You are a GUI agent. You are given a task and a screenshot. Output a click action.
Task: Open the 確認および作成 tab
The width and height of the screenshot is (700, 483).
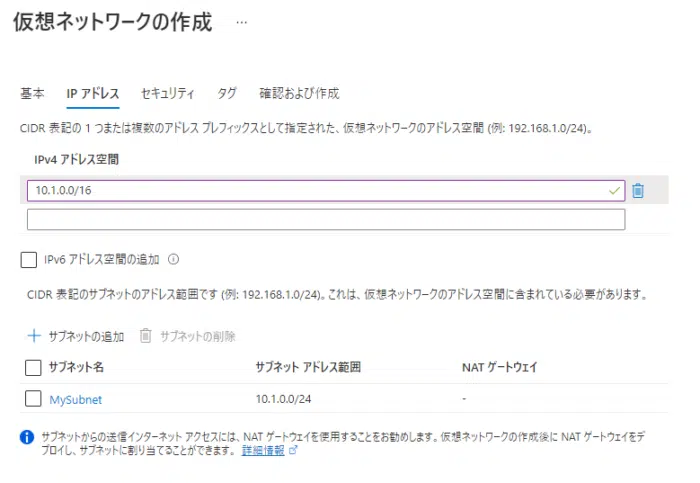[299, 93]
